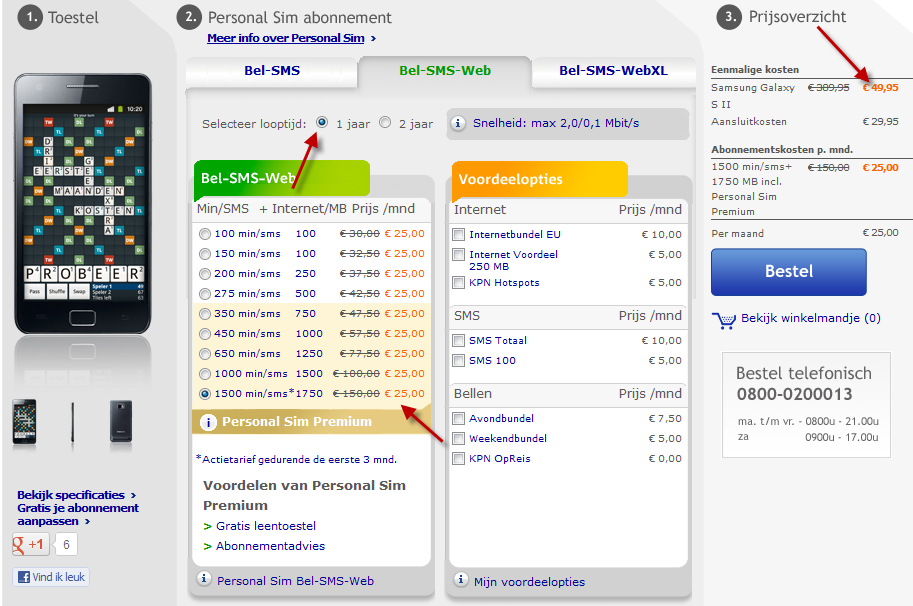Click the SMS Totaal label
Image resolution: width=913 pixels, height=606 pixels.
(x=498, y=341)
